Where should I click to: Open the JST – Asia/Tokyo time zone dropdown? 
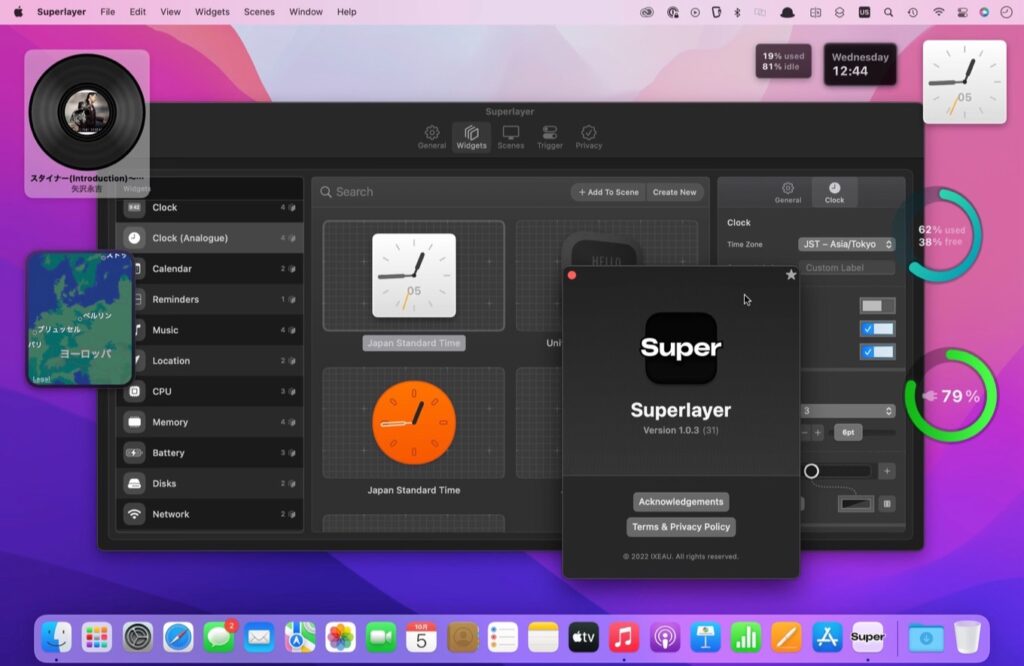coord(846,243)
